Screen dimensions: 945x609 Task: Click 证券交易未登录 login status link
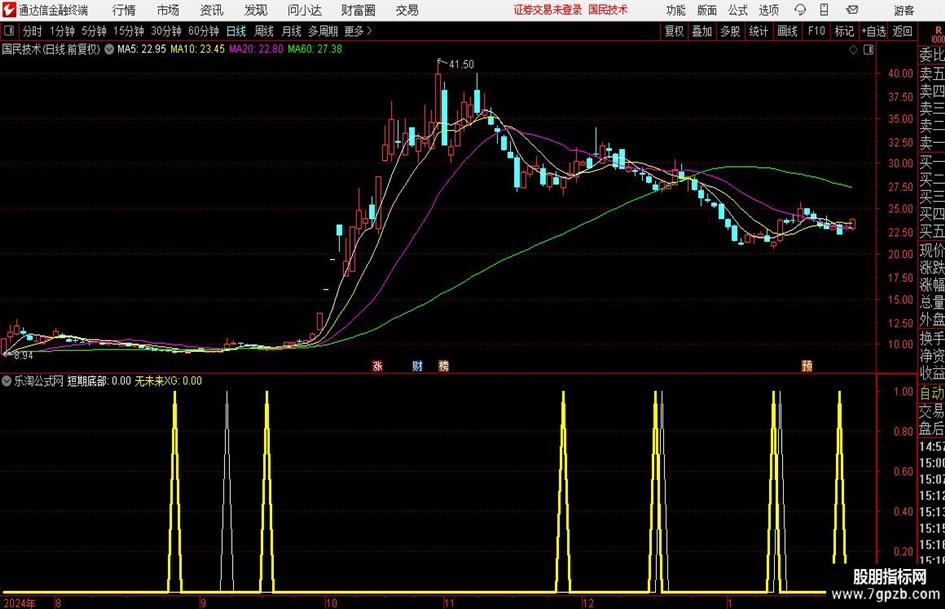point(548,10)
